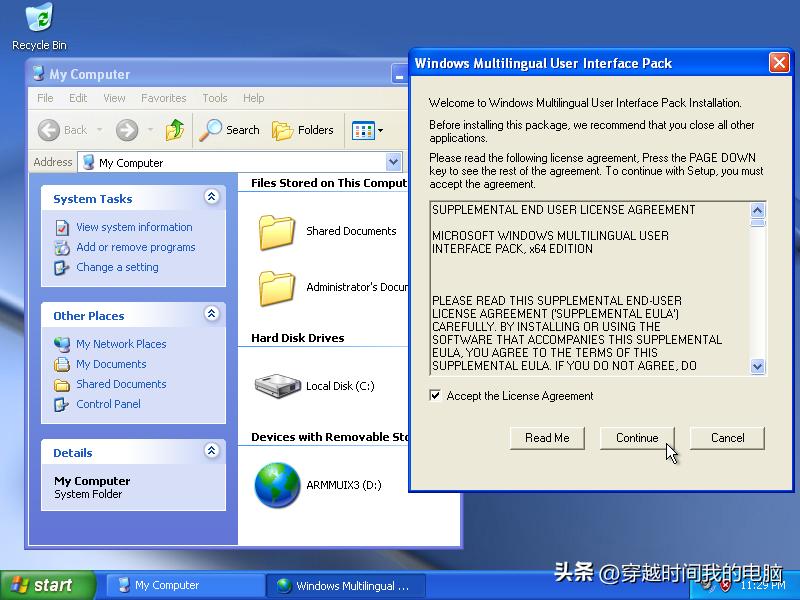Open the Address bar dropdown
800x600 pixels.
(x=393, y=162)
